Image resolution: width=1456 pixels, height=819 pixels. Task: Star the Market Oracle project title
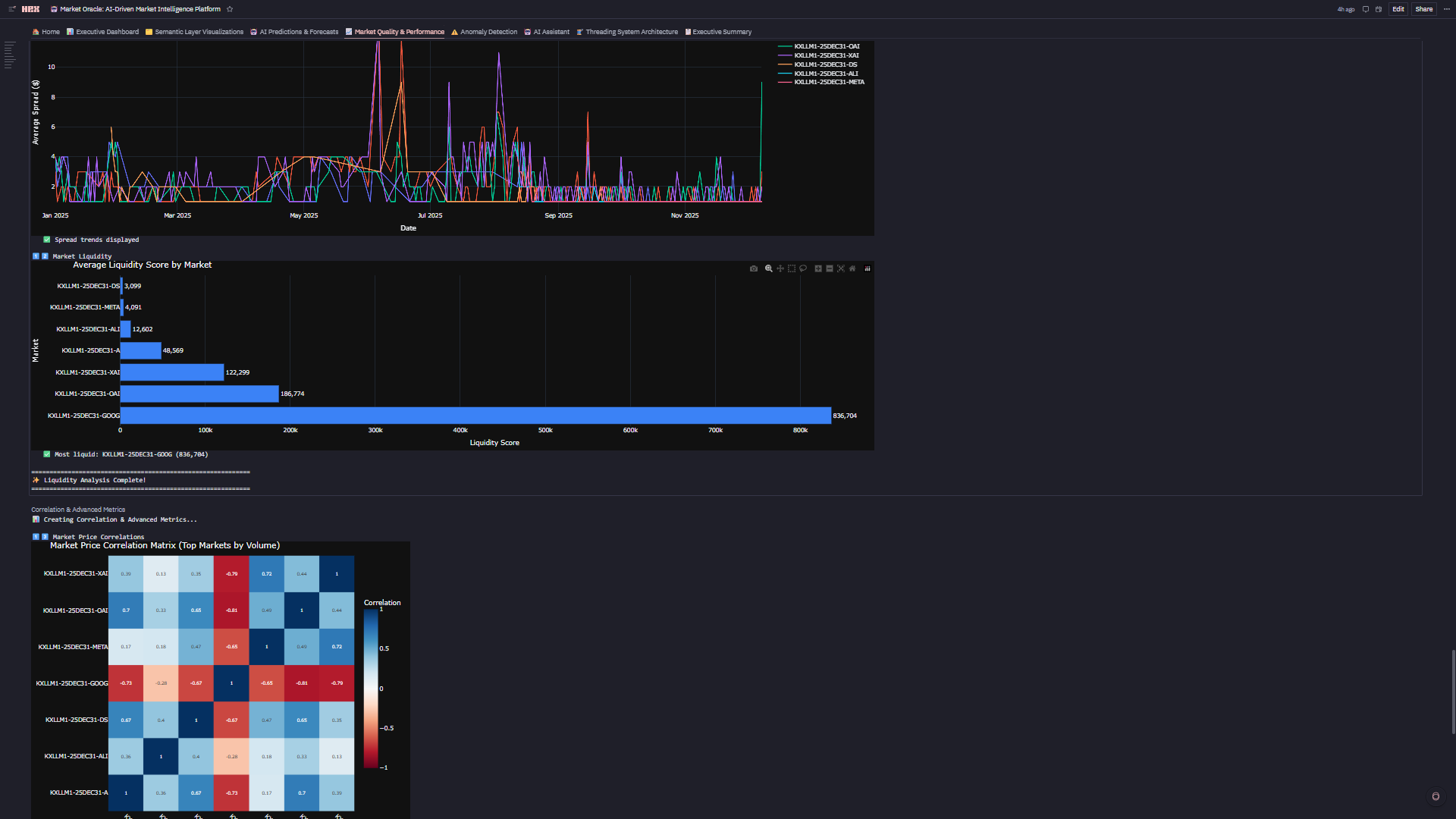coord(230,9)
